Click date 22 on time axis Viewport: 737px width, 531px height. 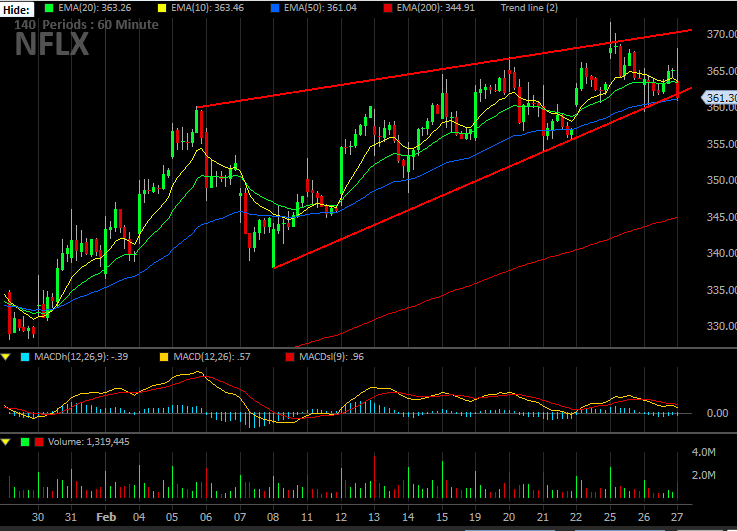[576, 517]
